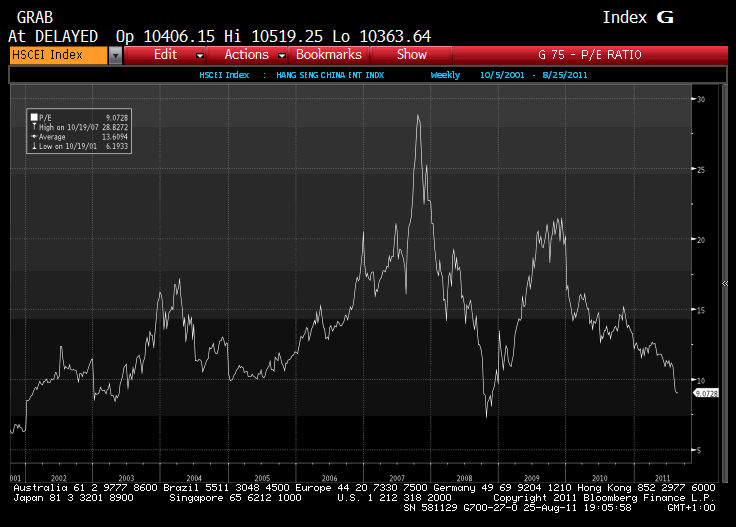Click the Index G label at top right

pos(638,18)
